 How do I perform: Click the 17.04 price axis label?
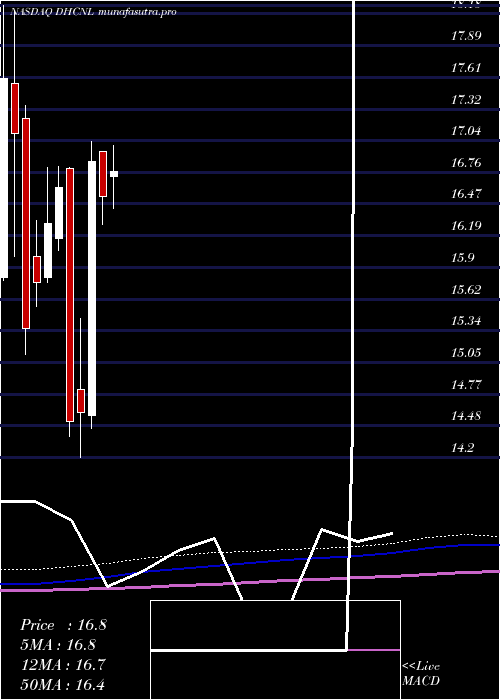466,131
